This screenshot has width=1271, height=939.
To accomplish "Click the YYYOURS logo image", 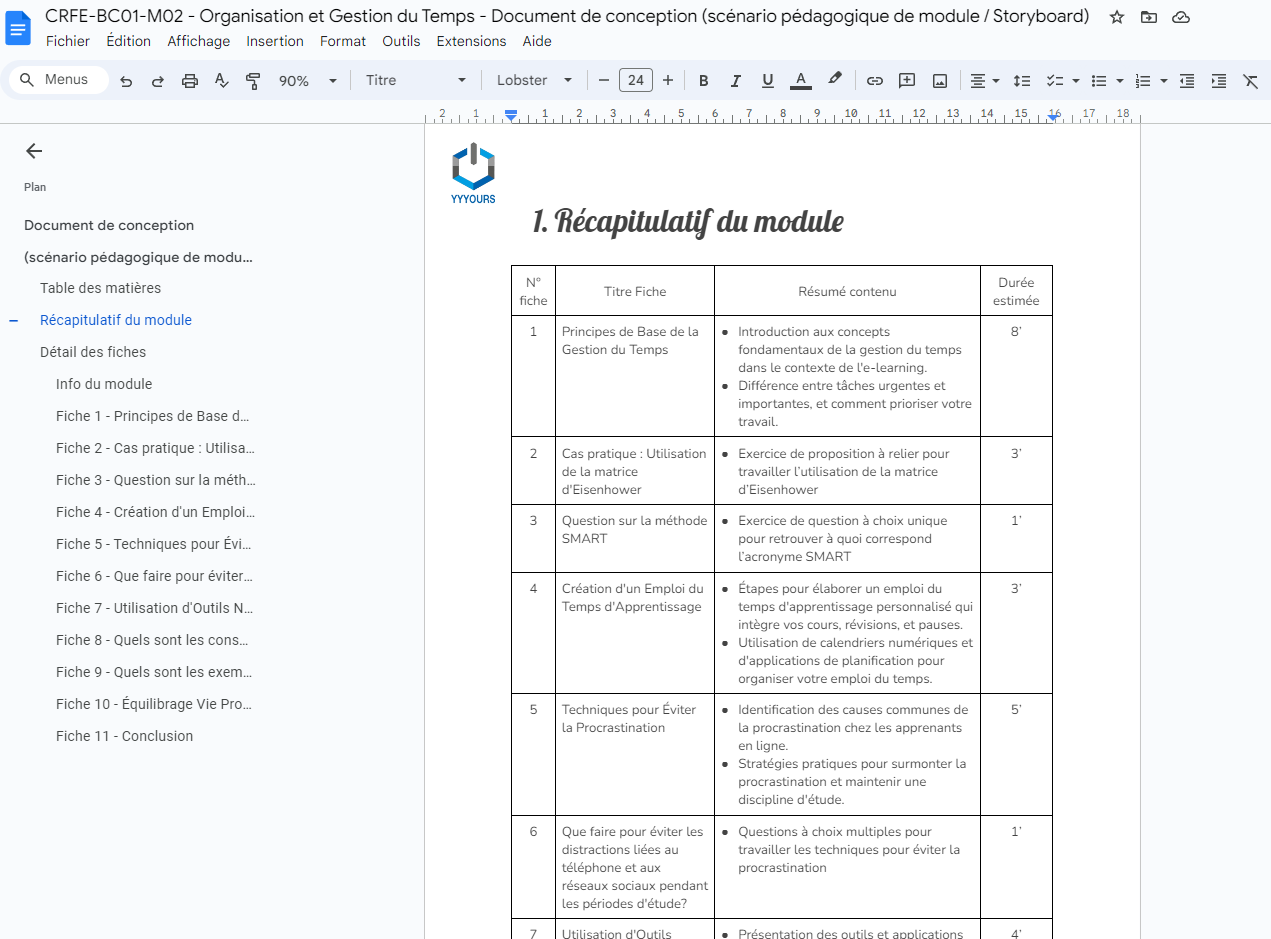I will pos(473,174).
